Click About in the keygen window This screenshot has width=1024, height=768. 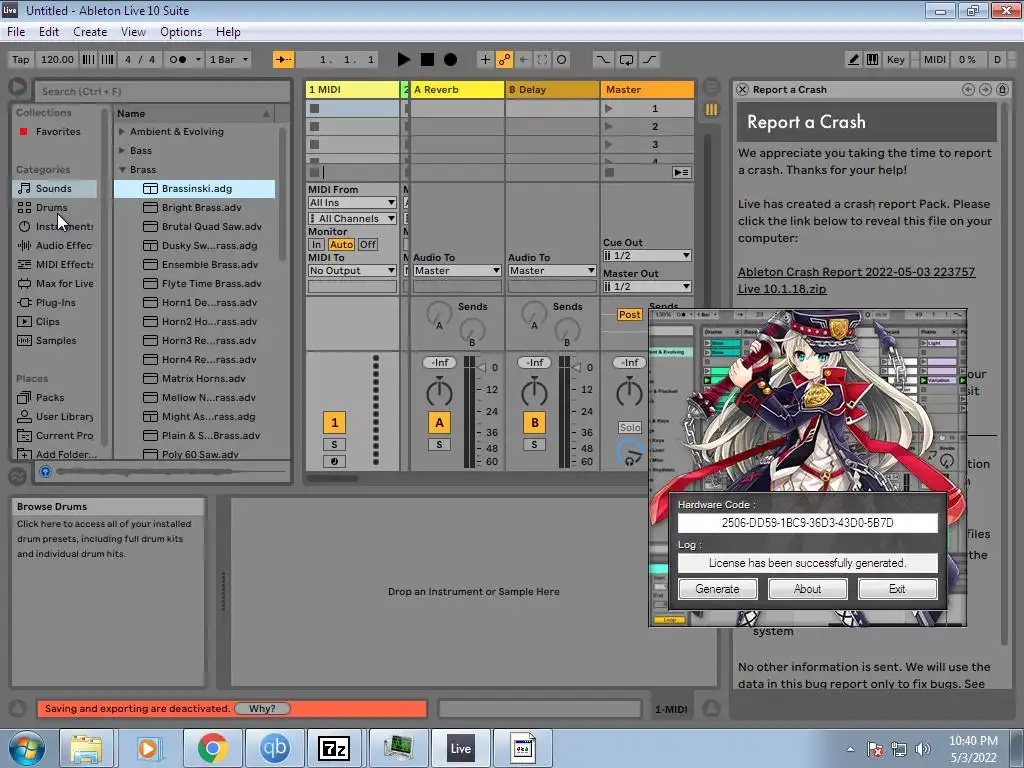click(807, 588)
